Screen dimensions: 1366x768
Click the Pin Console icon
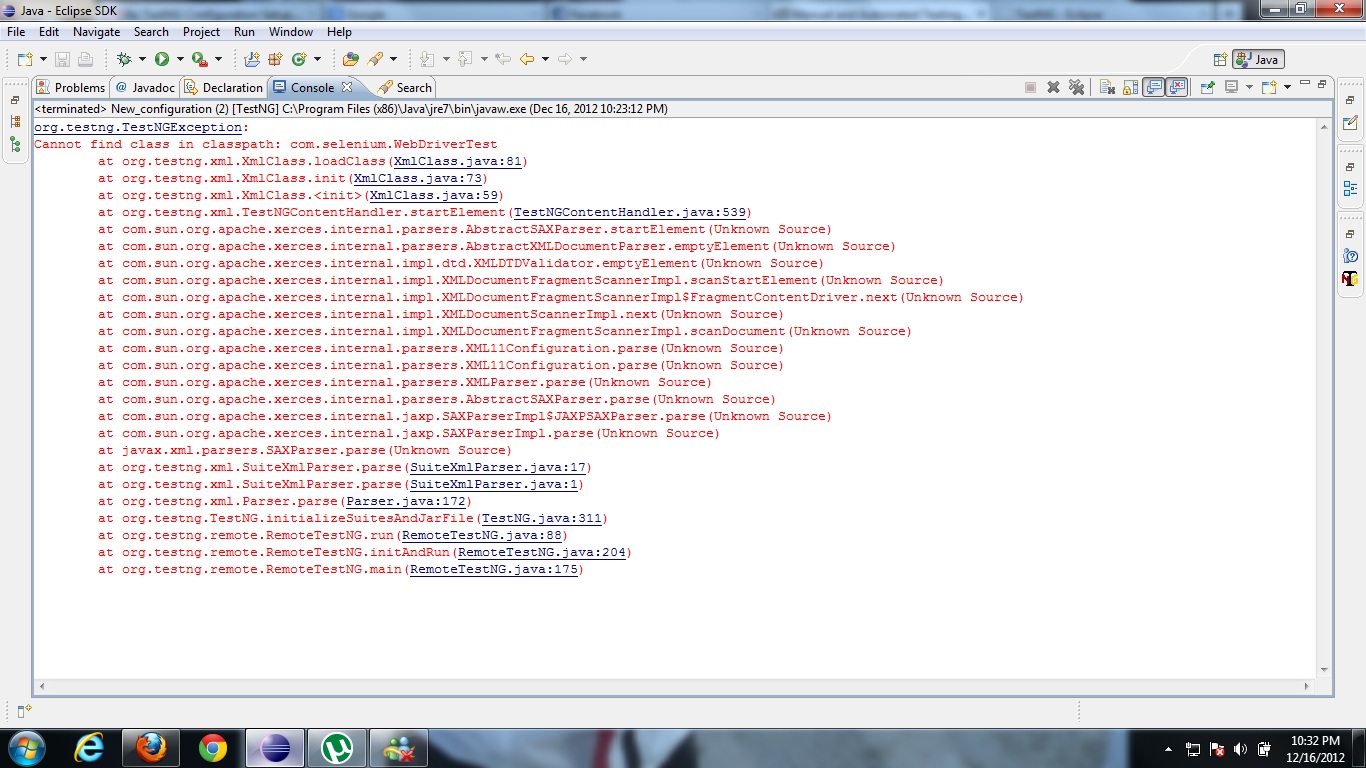tap(1208, 87)
